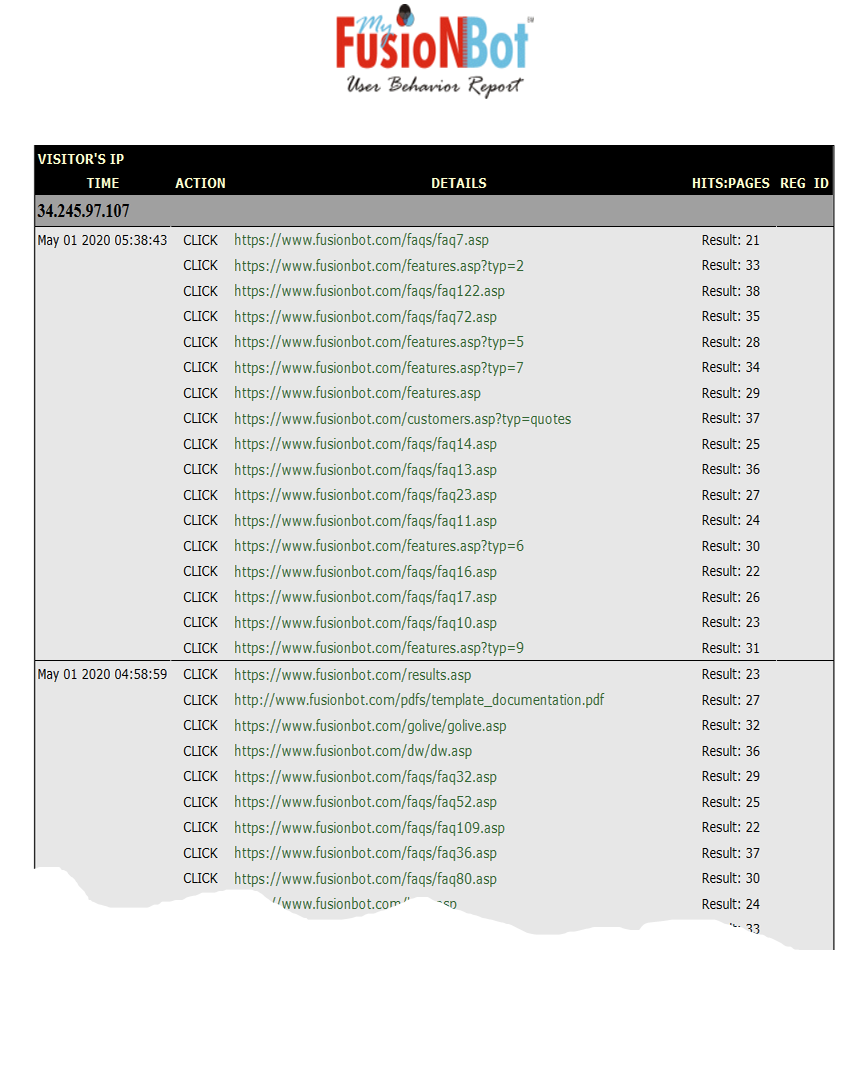Viewport: 845px width, 1080px height.
Task: Click the REG ID column header
Action: 804,183
